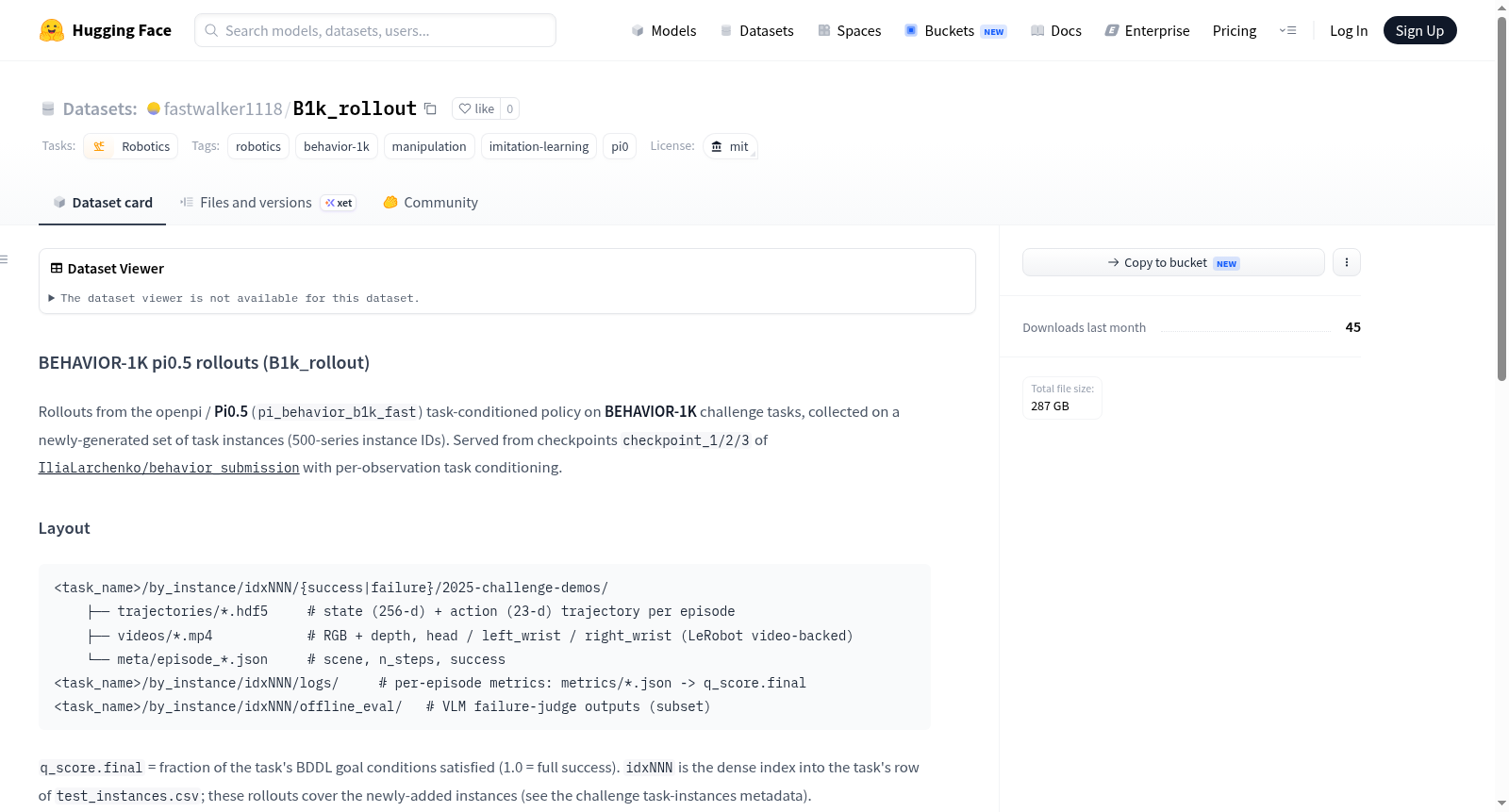Image resolution: width=1509 pixels, height=812 pixels.
Task: Switch to the Dataset card tab
Action: 102,203
